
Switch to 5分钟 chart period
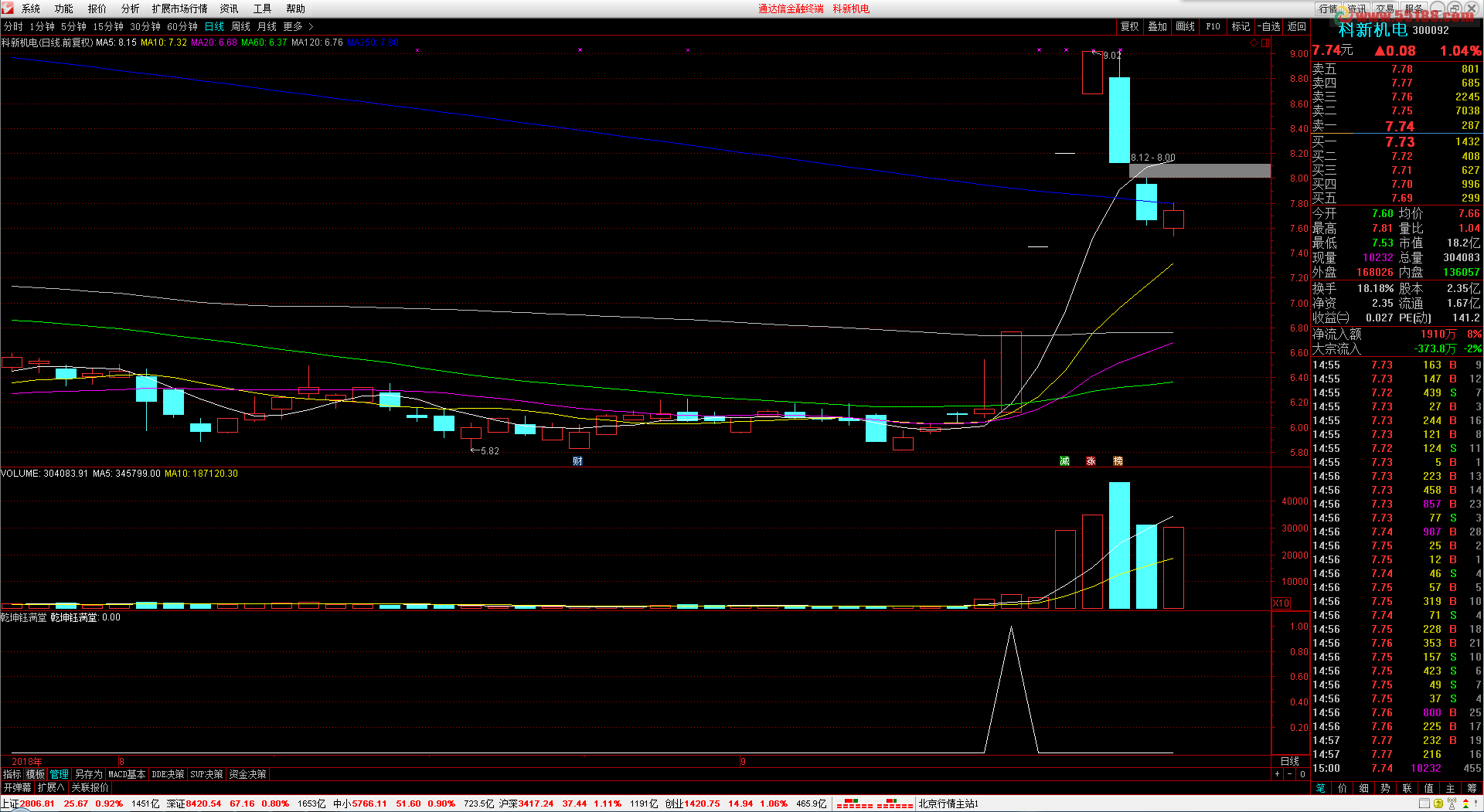pos(74,26)
